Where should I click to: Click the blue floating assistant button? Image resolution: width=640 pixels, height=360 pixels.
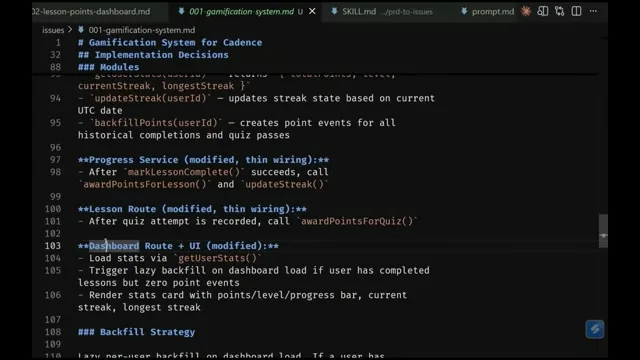pyautogui.click(x=595, y=329)
